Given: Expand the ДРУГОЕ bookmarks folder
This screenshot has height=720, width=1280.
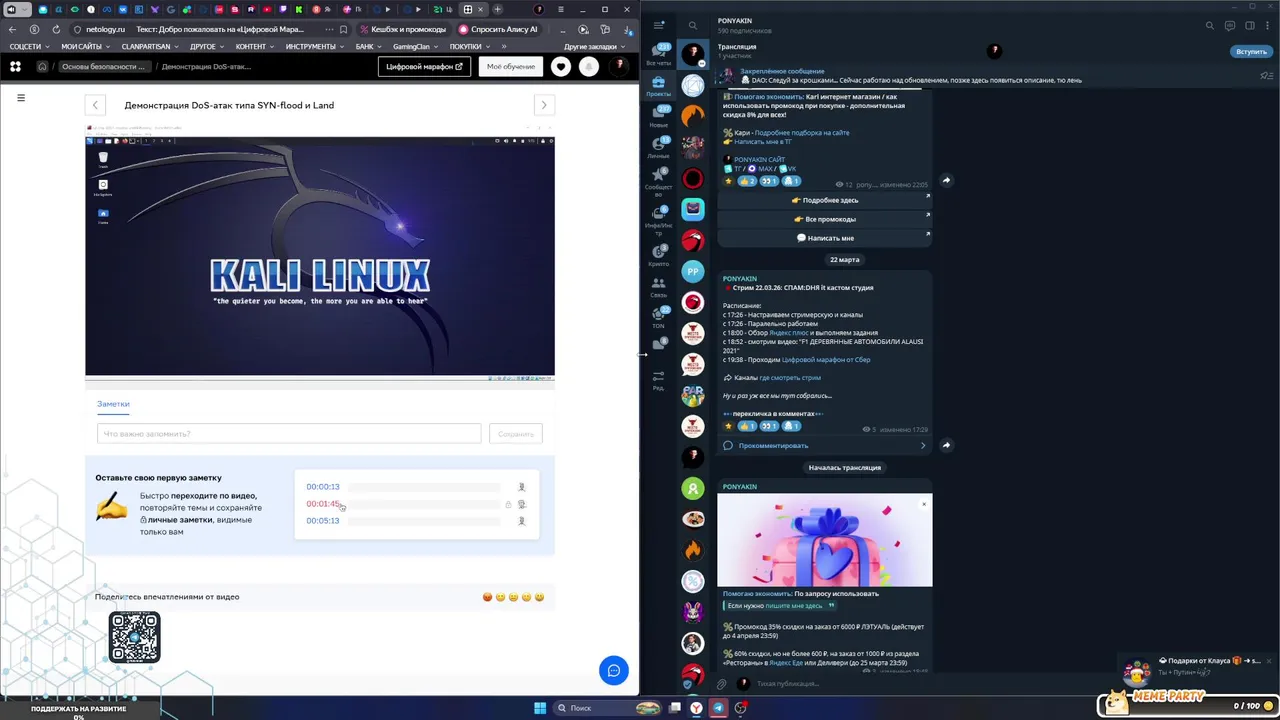Looking at the screenshot, I should click(206, 47).
